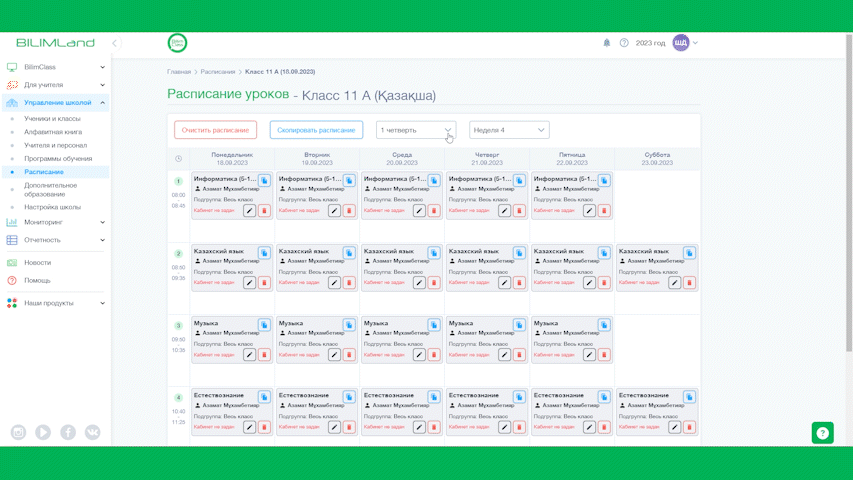Edit Wednesday's Информатика lesson
853x480 pixels.
pyautogui.click(x=419, y=211)
